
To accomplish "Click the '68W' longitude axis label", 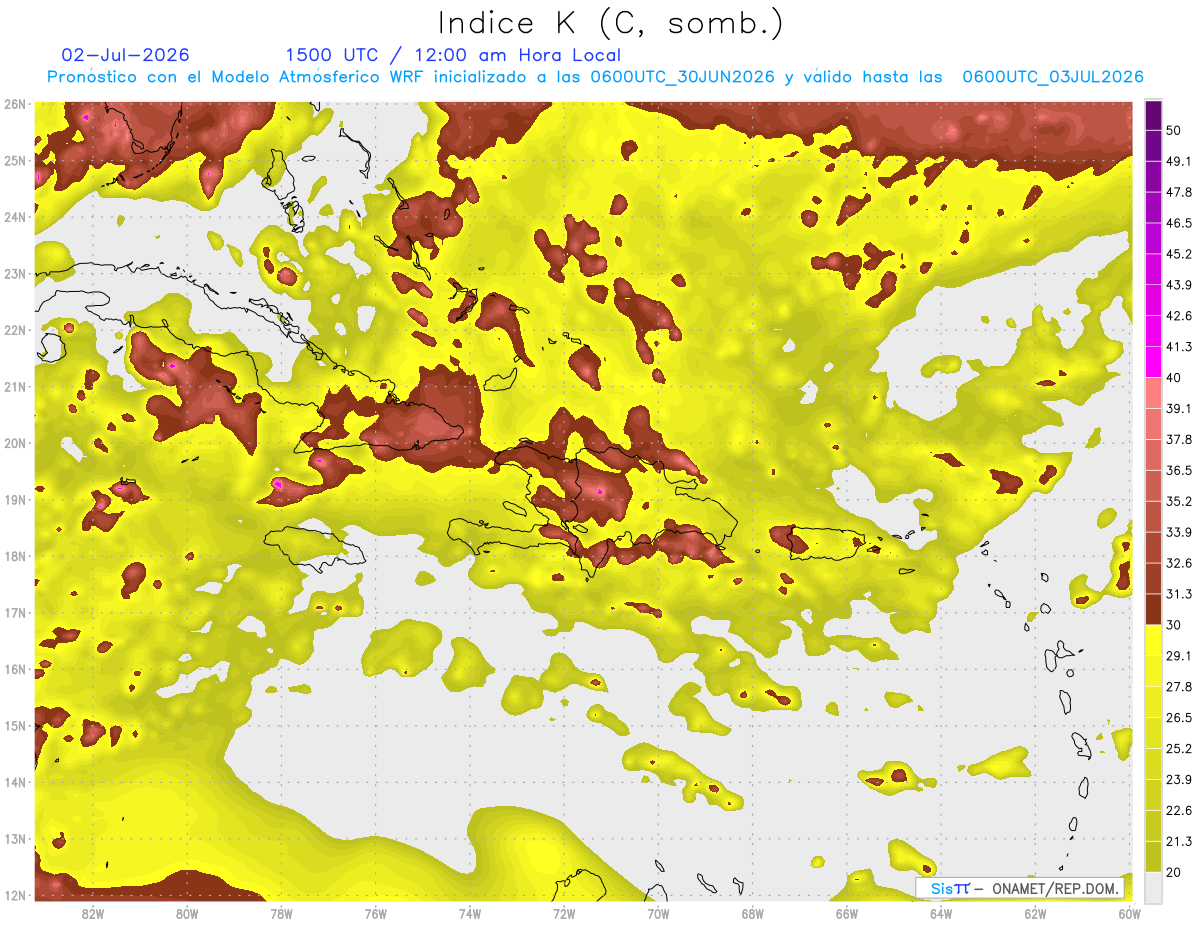I will (x=752, y=913).
